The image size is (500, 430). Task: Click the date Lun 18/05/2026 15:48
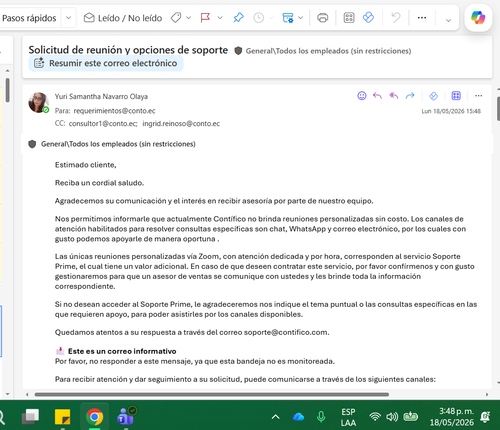pos(451,111)
